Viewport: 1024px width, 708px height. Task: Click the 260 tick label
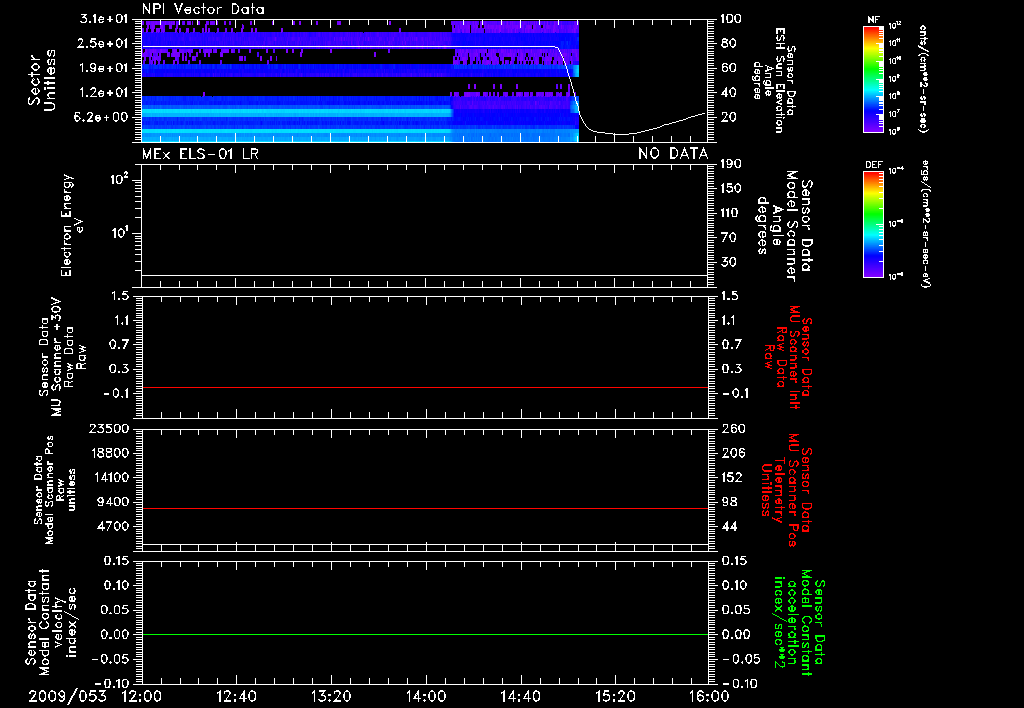(x=731, y=428)
